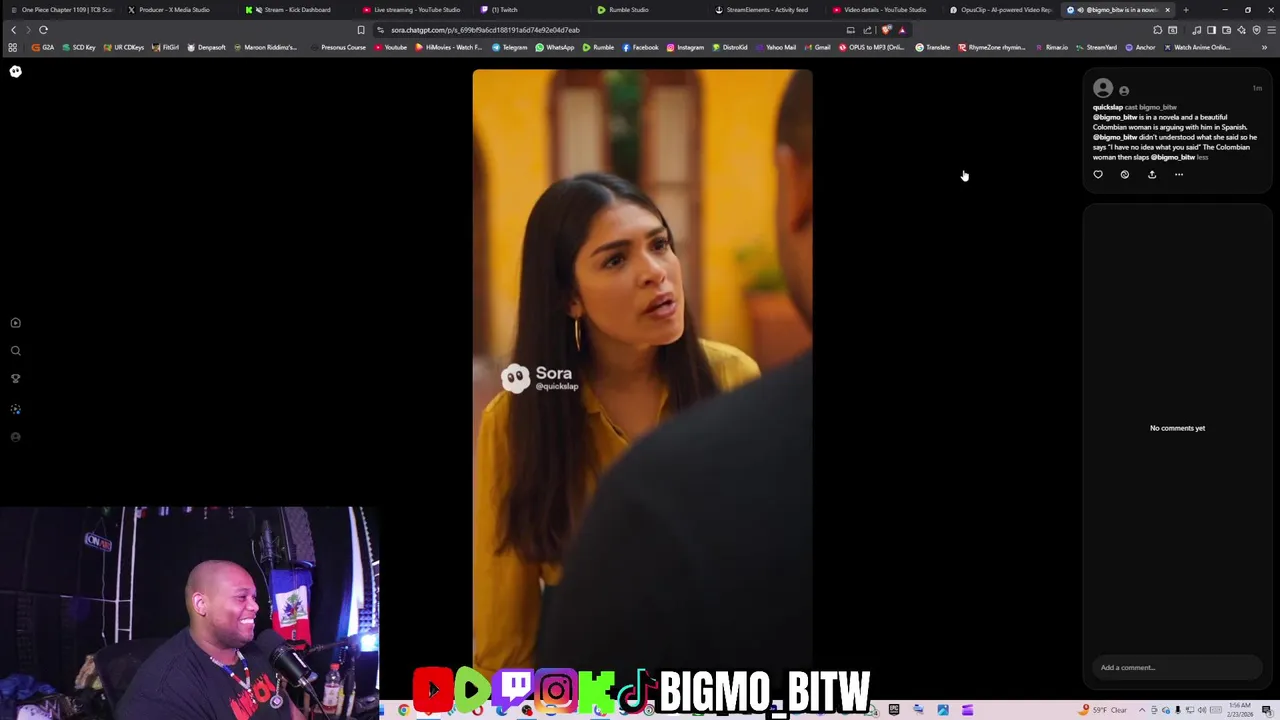Switch to Video details - YouTube Studio tab
This screenshot has width=1280, height=720.
point(880,10)
